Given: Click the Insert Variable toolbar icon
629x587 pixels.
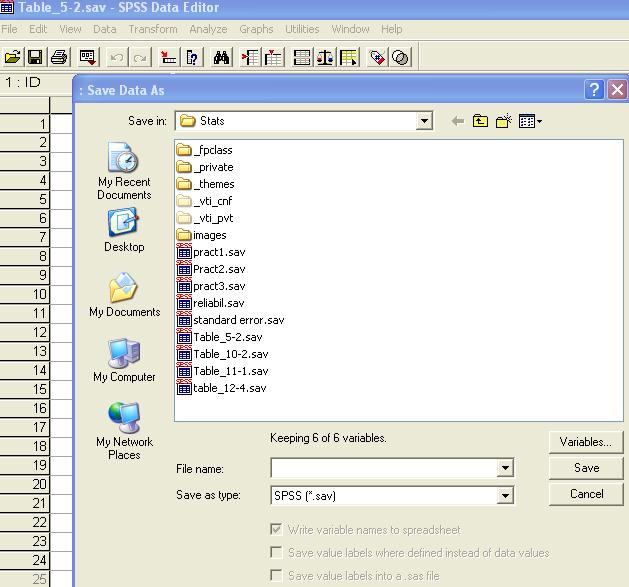Looking at the screenshot, I should (274, 58).
